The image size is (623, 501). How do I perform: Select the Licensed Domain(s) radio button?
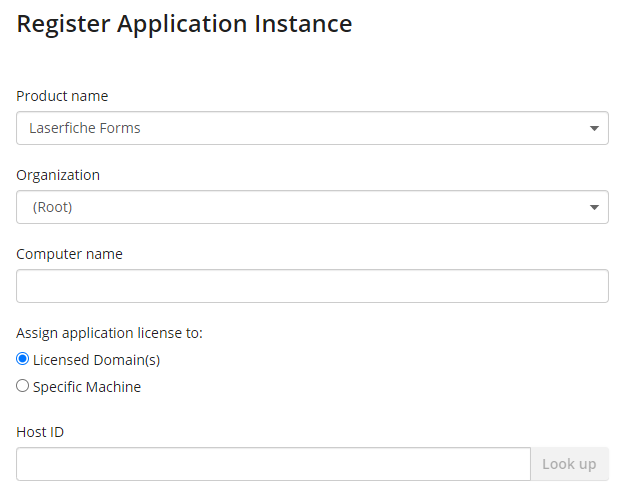click(23, 359)
